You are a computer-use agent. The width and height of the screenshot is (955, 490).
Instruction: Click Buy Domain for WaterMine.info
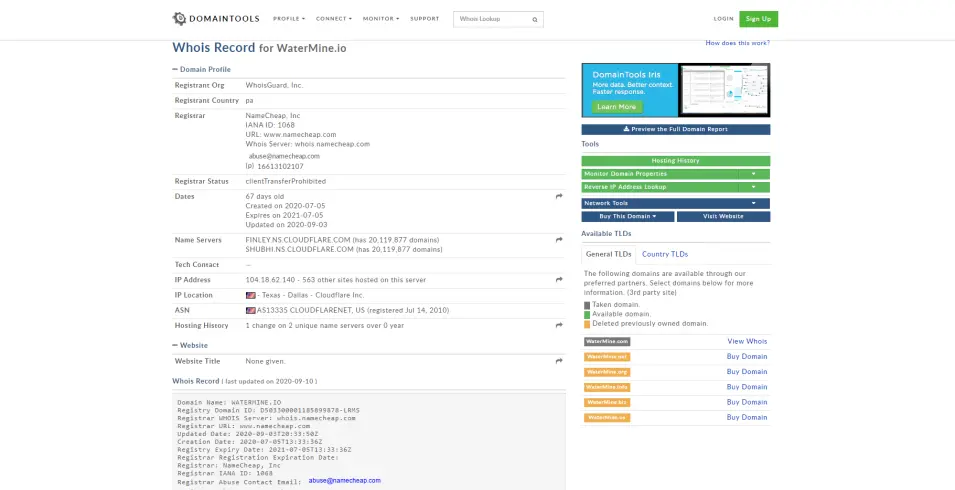coord(747,387)
